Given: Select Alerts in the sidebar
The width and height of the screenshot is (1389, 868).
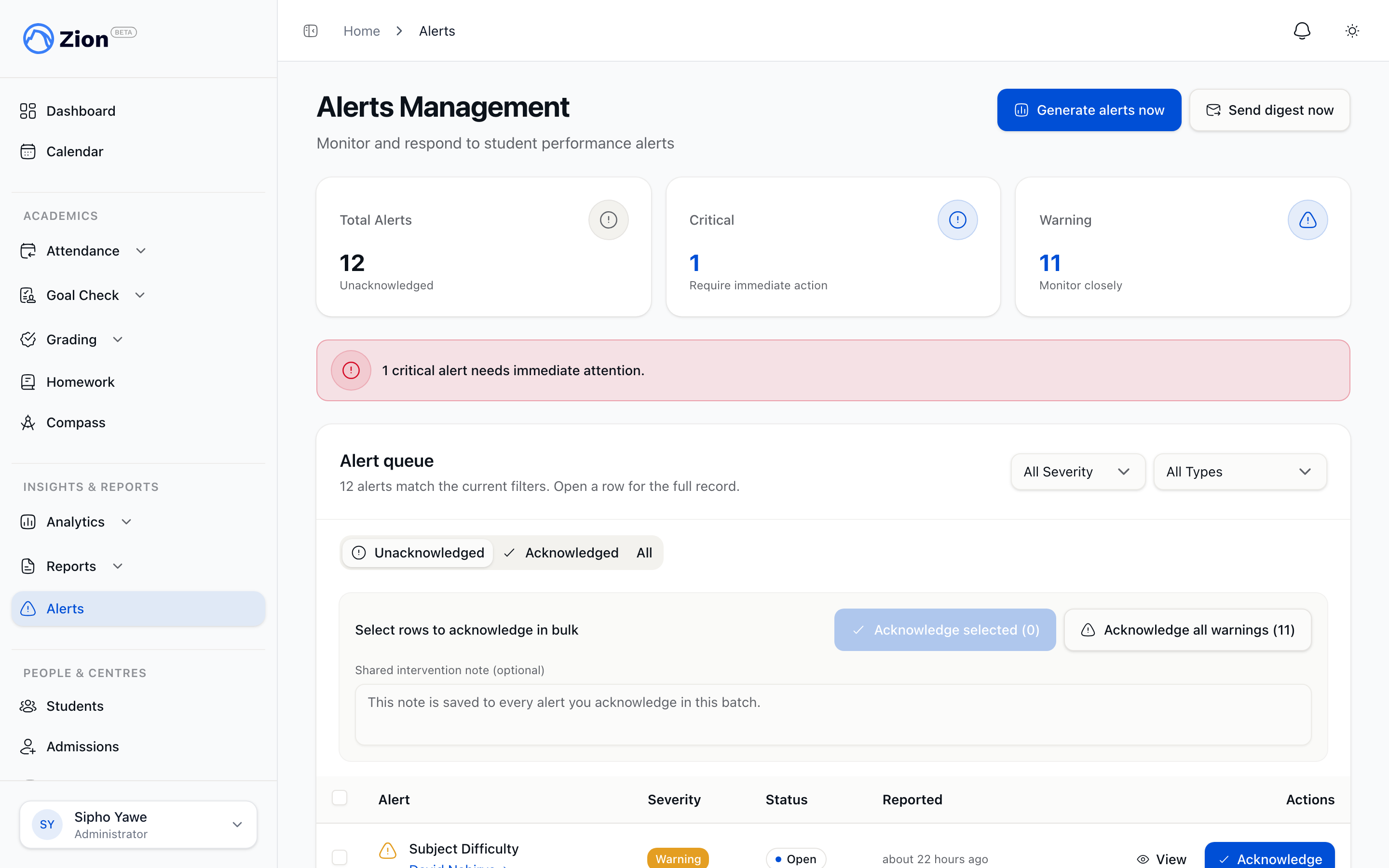Looking at the screenshot, I should click(x=138, y=609).
